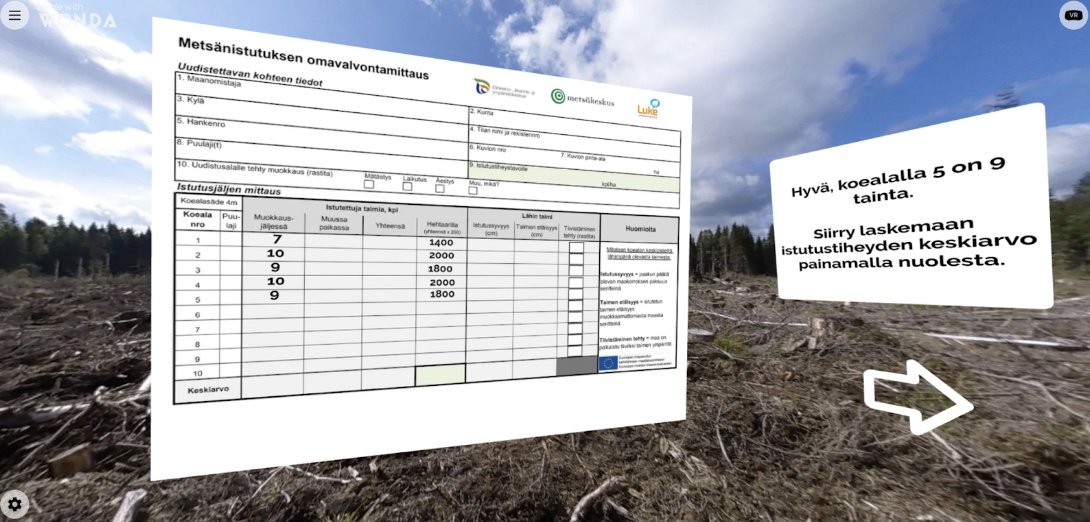Click the info panel about koeala 5
Viewport: 1090px width, 522px height.
pyautogui.click(x=910, y=210)
